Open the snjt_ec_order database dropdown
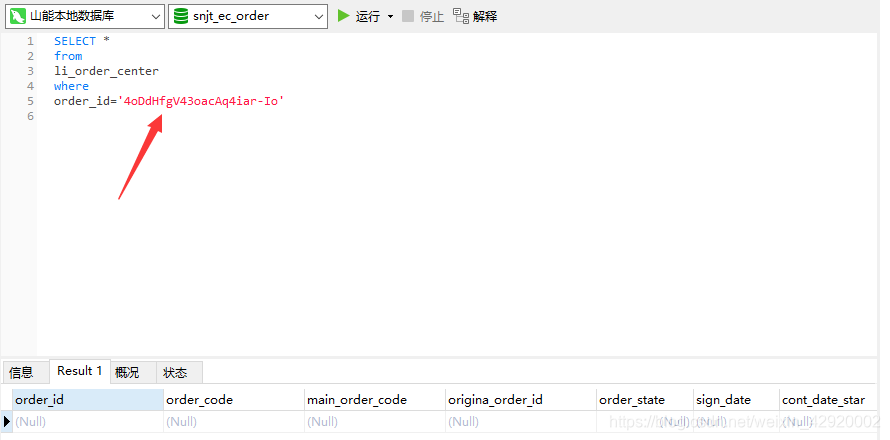This screenshot has width=890, height=440. pyautogui.click(x=248, y=16)
